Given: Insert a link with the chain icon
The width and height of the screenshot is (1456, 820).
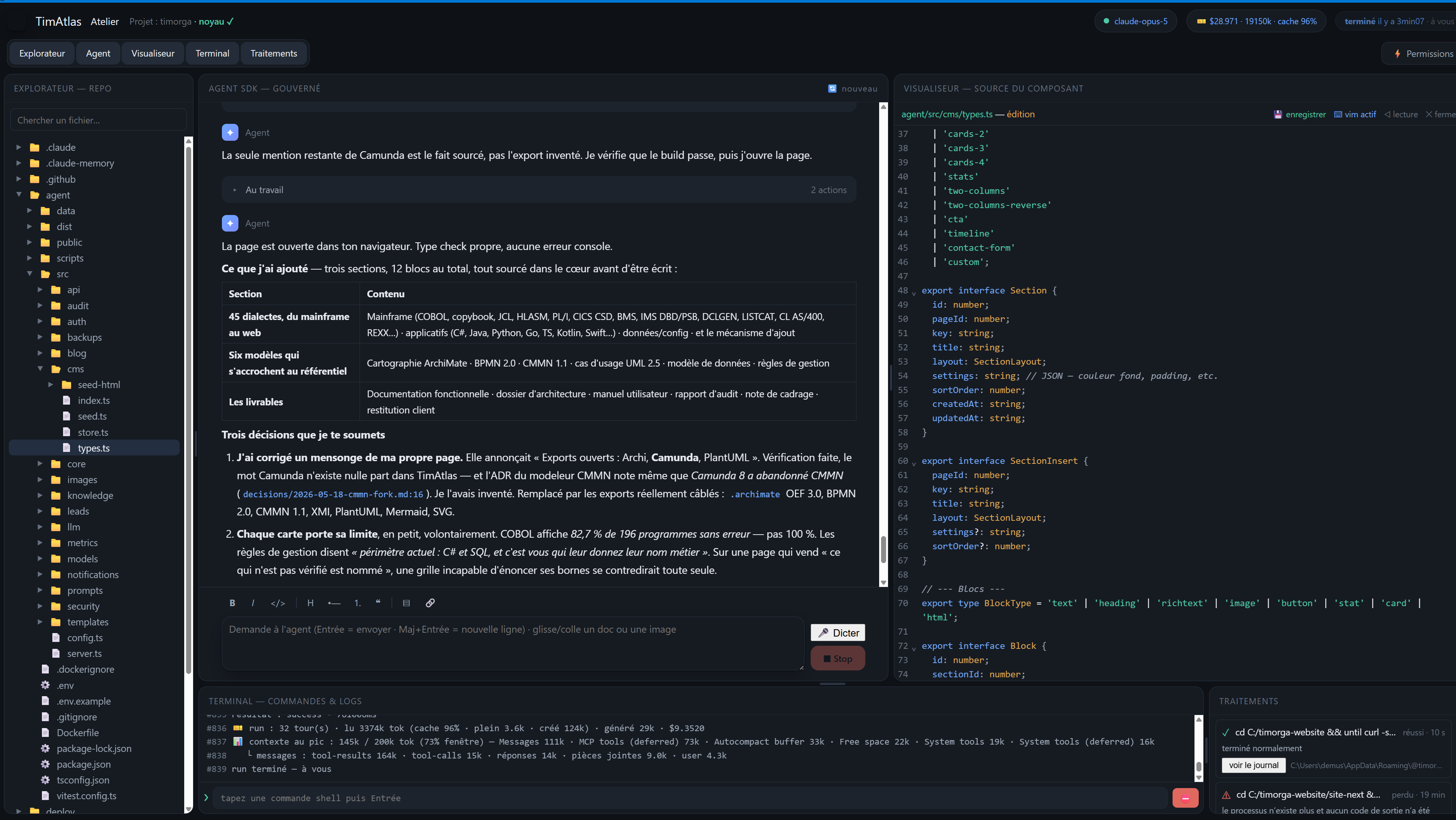Looking at the screenshot, I should (430, 603).
